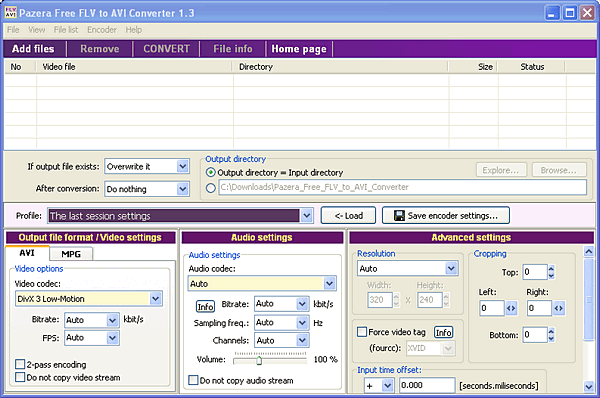Click the Status column header

(x=532, y=67)
